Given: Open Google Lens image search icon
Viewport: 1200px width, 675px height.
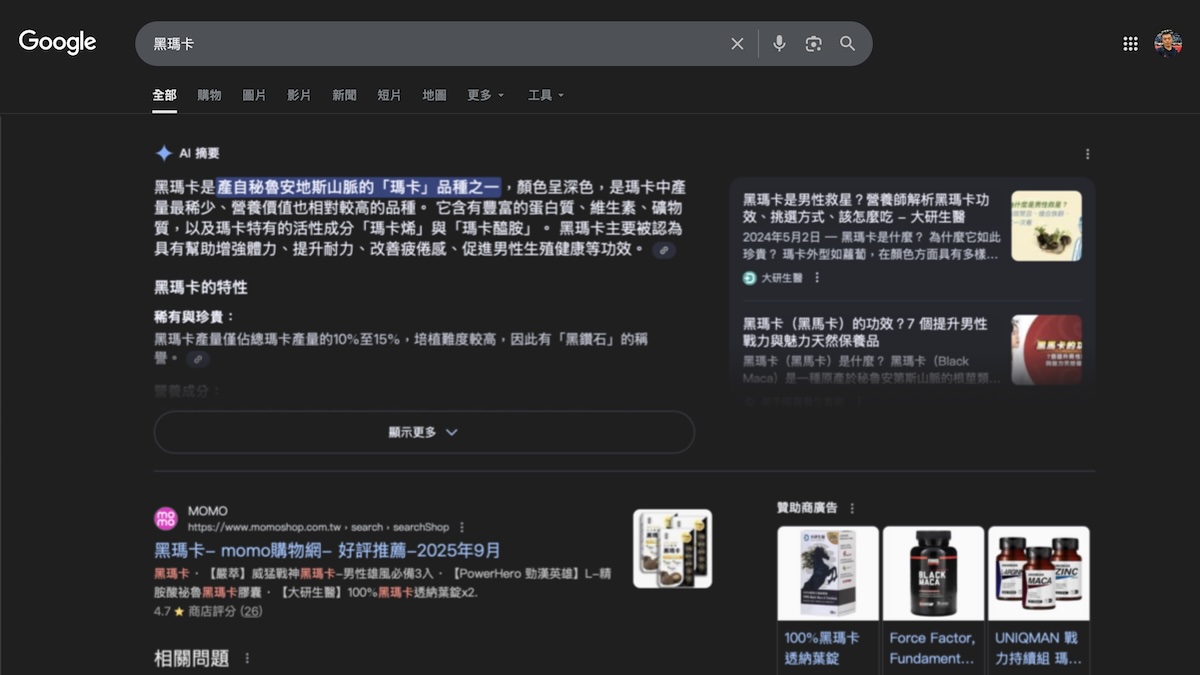Looking at the screenshot, I should (813, 44).
